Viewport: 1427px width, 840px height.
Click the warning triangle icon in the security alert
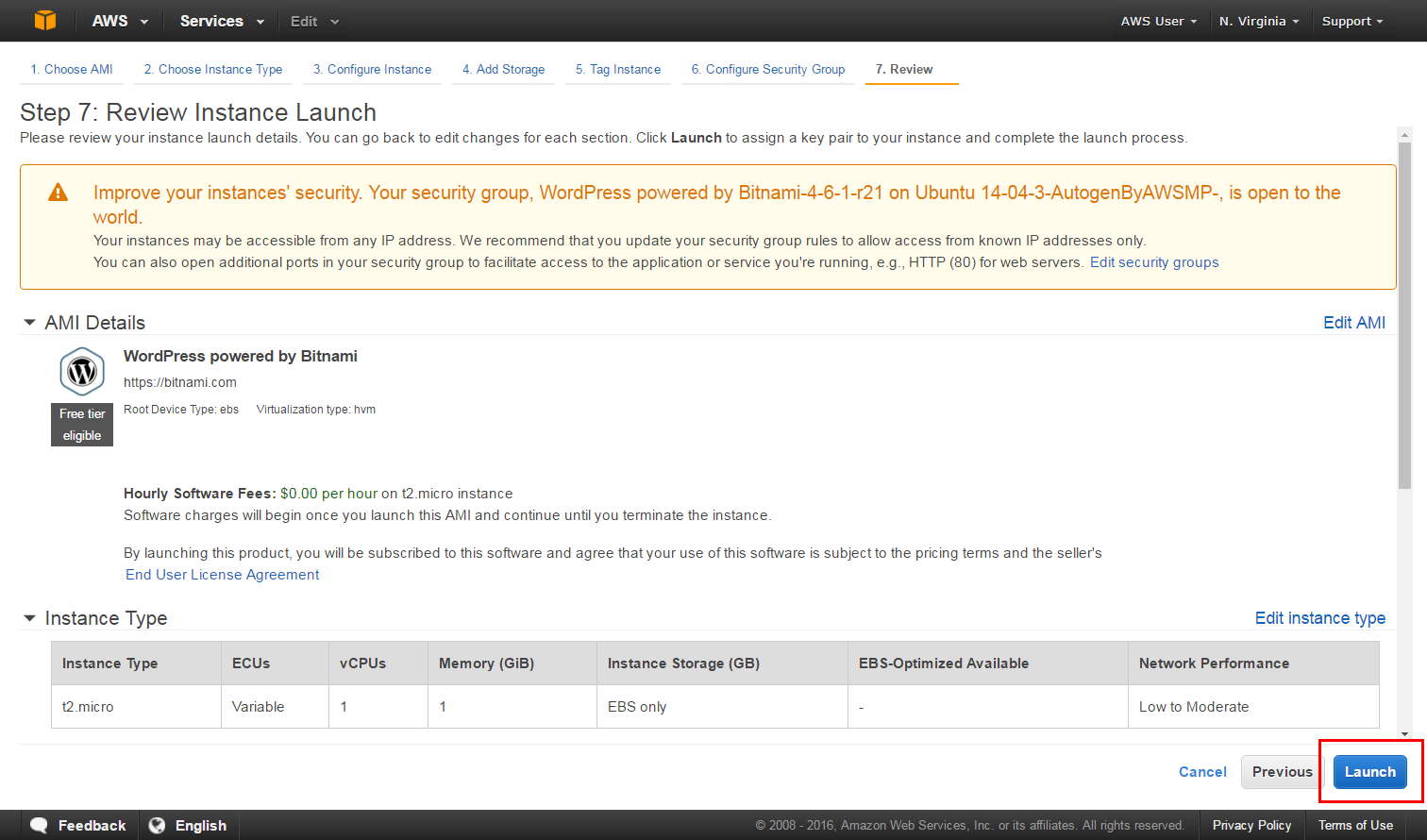pos(58,193)
